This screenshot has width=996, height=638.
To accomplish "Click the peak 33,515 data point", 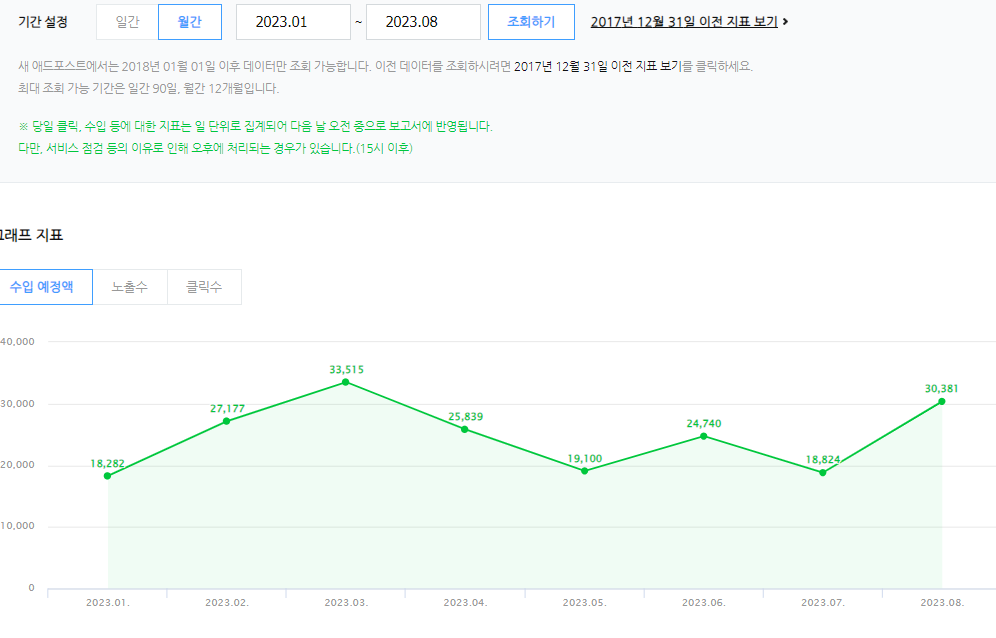I will 346,382.
